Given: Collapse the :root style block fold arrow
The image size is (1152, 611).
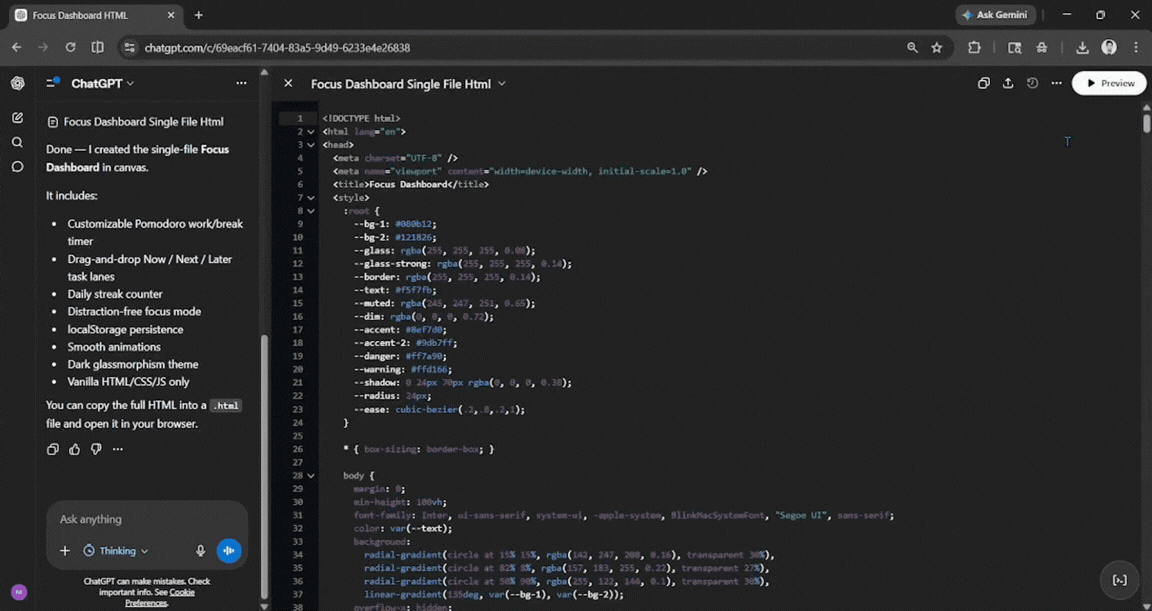Looking at the screenshot, I should [x=310, y=211].
